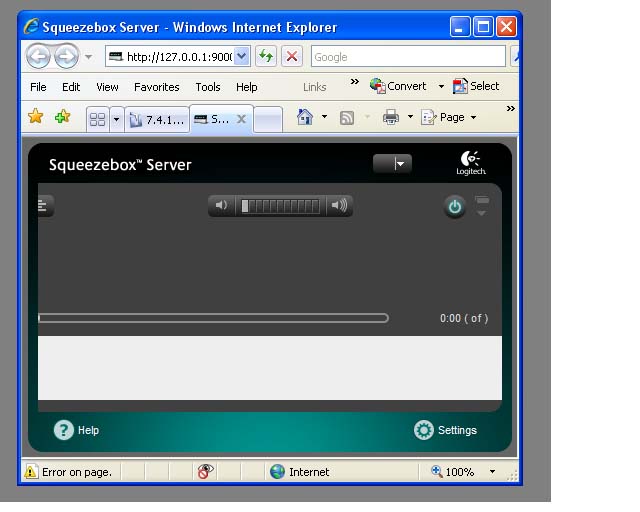Click the Internet zone status
The width and height of the screenshot is (640, 512).
tap(300, 472)
